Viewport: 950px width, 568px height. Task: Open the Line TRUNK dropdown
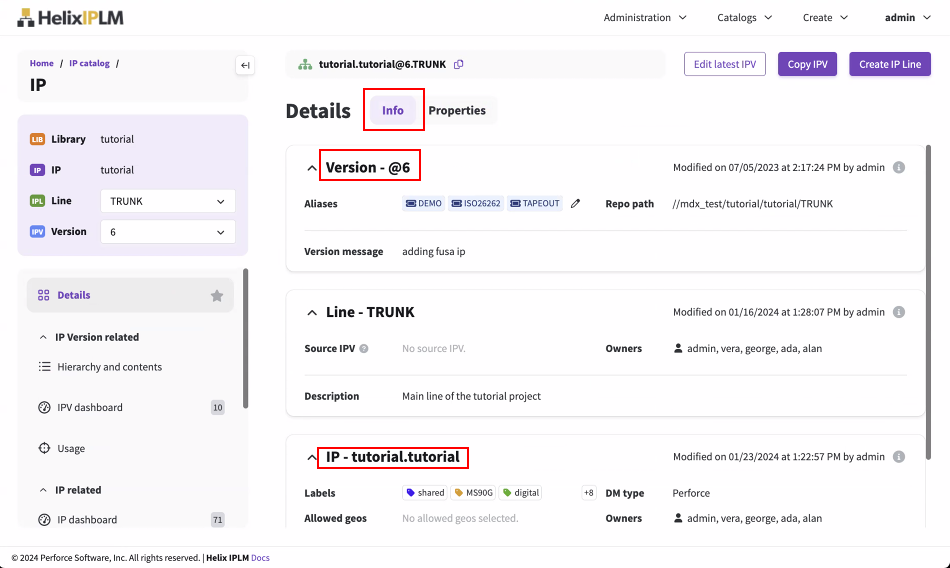point(168,201)
